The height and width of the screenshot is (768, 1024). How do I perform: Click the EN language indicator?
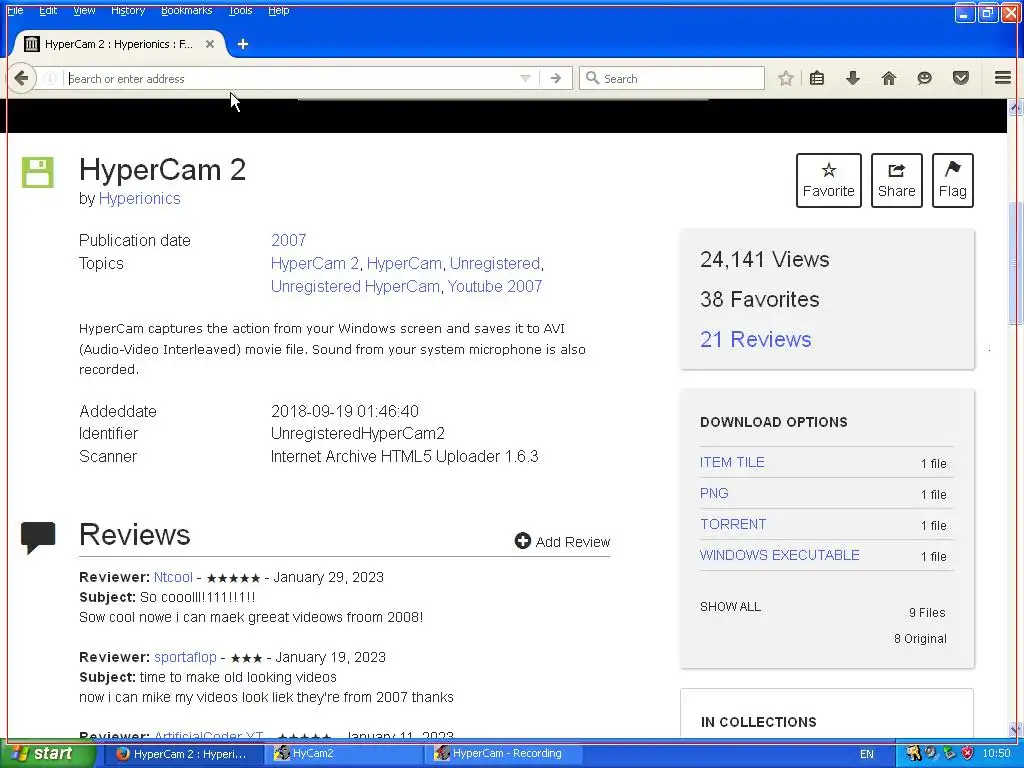click(x=867, y=754)
